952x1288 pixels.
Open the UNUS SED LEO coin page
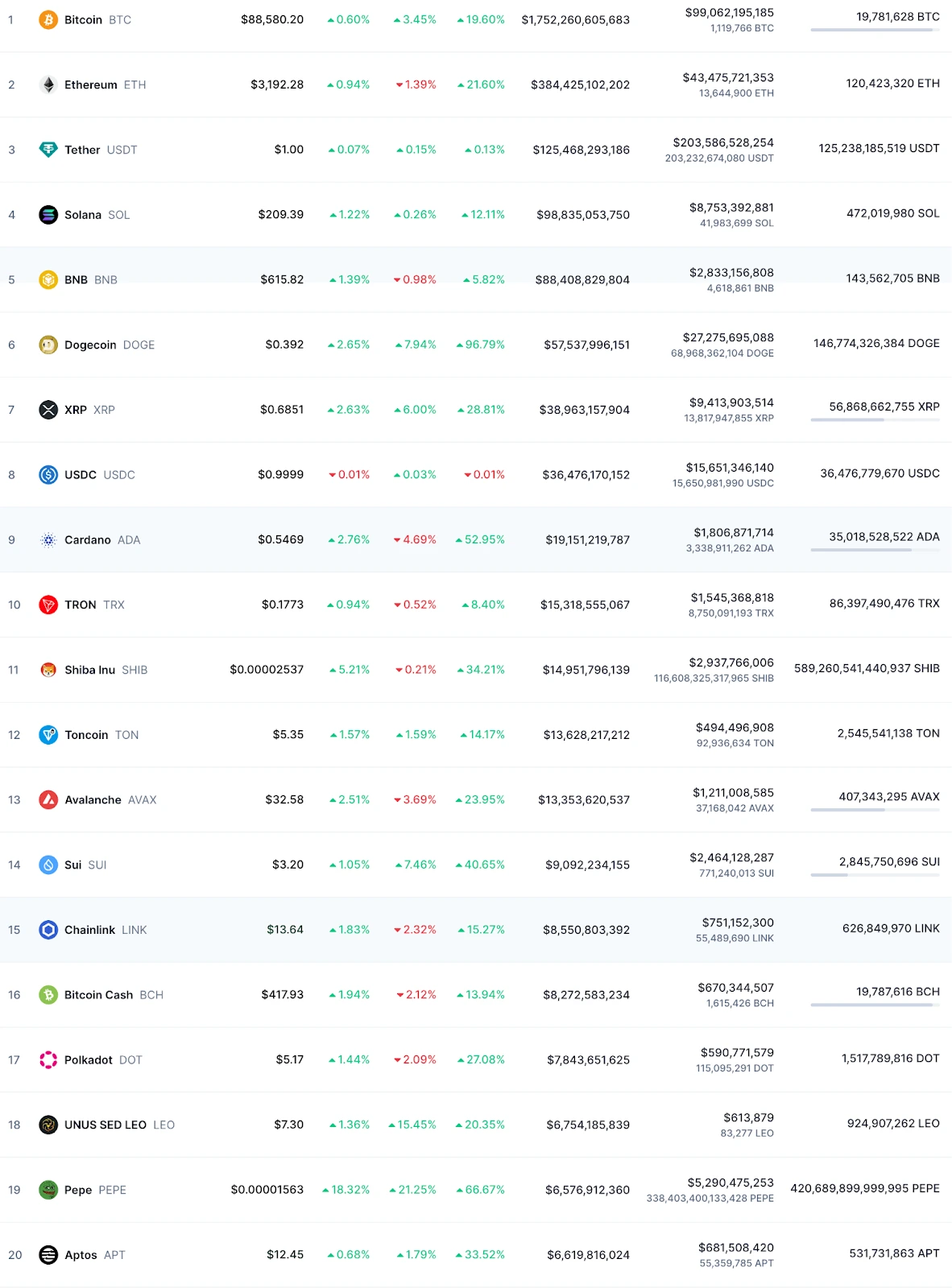pyautogui.click(x=119, y=1125)
